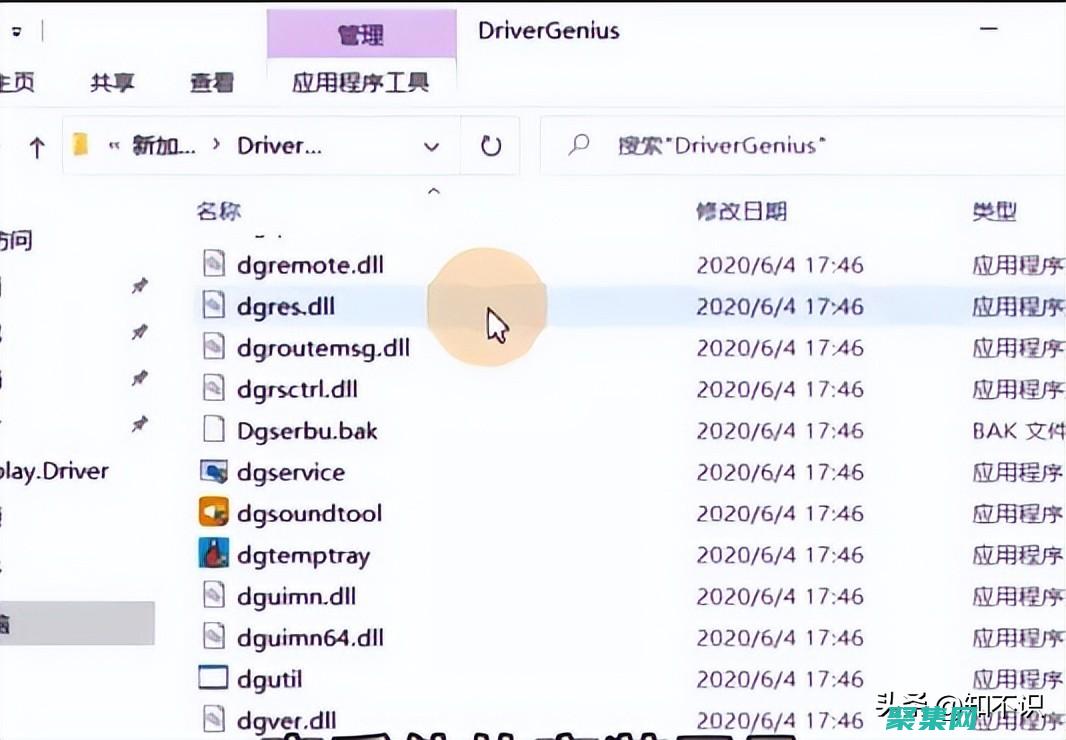Click the Dgserbu.bak file icon

pos(212,429)
